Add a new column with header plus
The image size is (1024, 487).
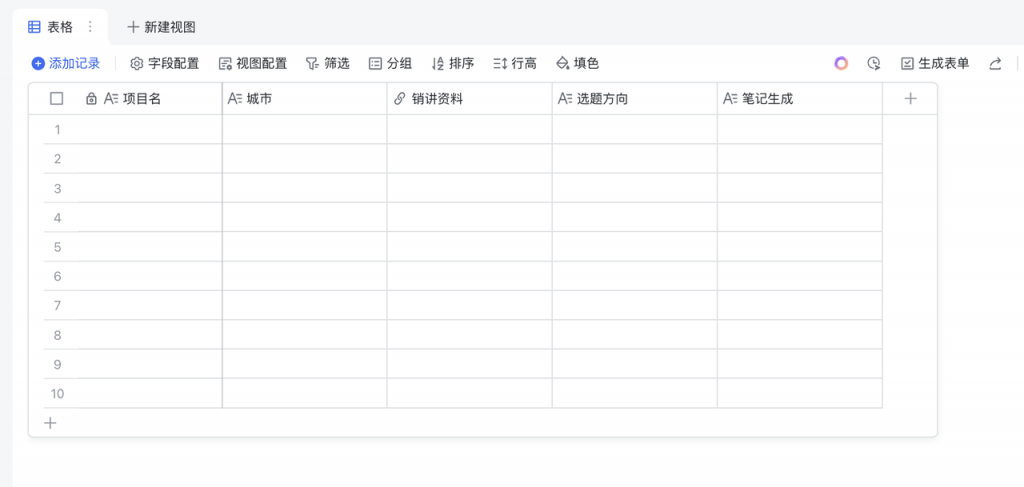[910, 99]
